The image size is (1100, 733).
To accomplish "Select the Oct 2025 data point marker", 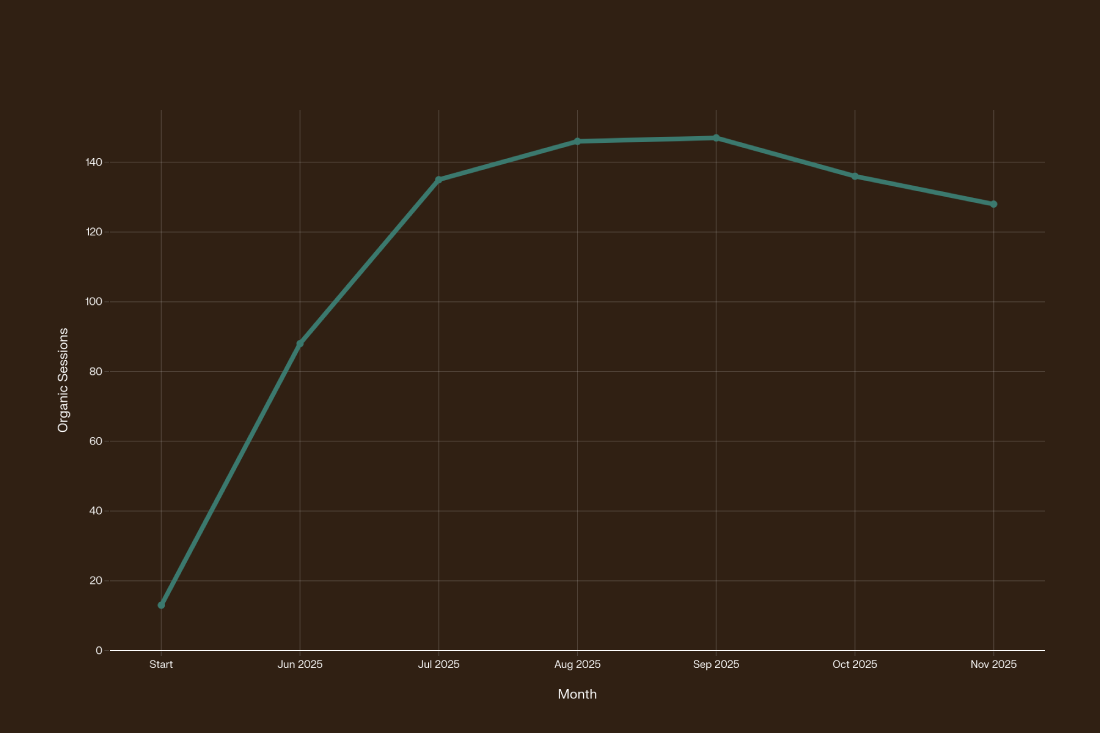I will pos(855,176).
